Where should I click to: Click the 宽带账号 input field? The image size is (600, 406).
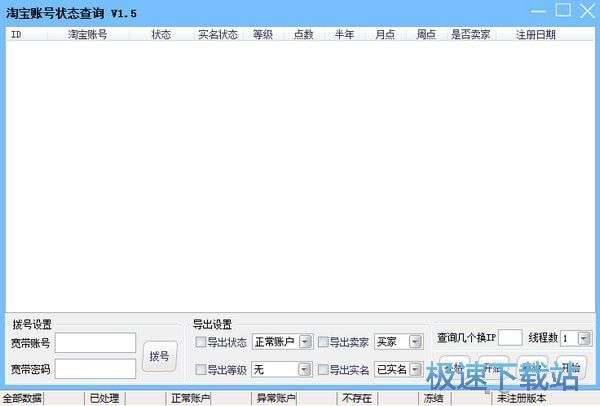(x=95, y=343)
